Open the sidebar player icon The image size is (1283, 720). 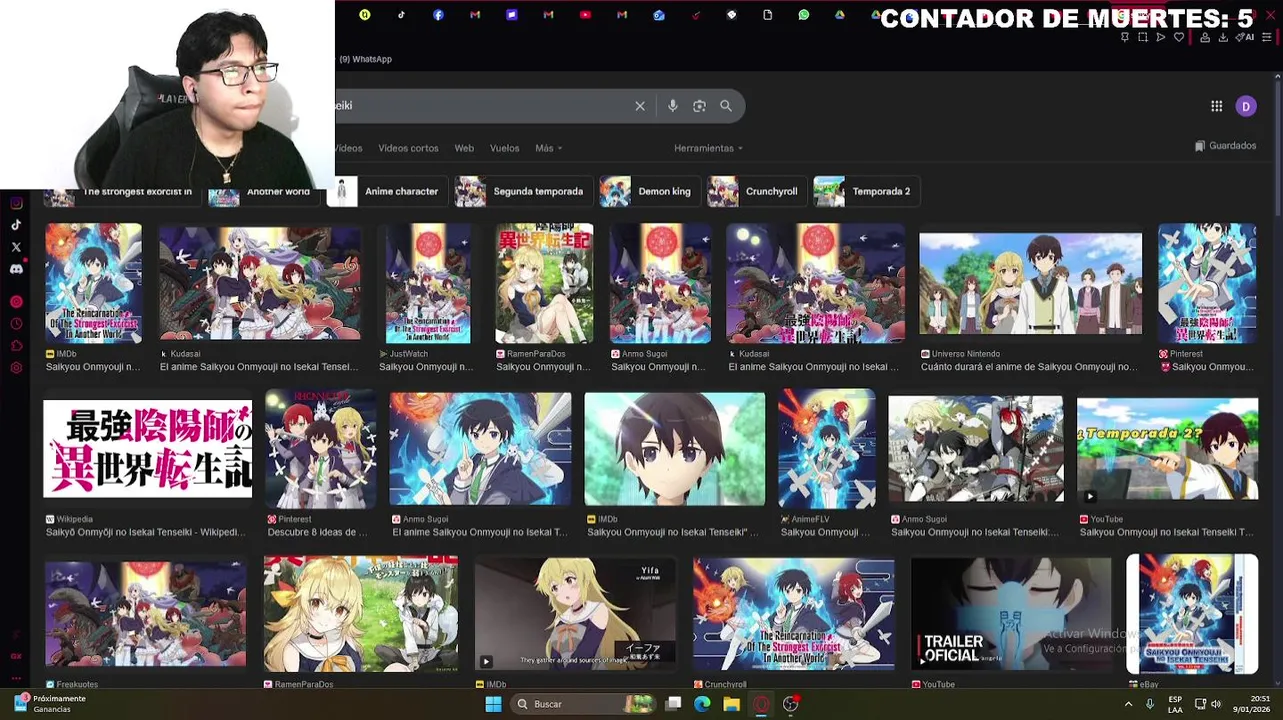point(16,302)
